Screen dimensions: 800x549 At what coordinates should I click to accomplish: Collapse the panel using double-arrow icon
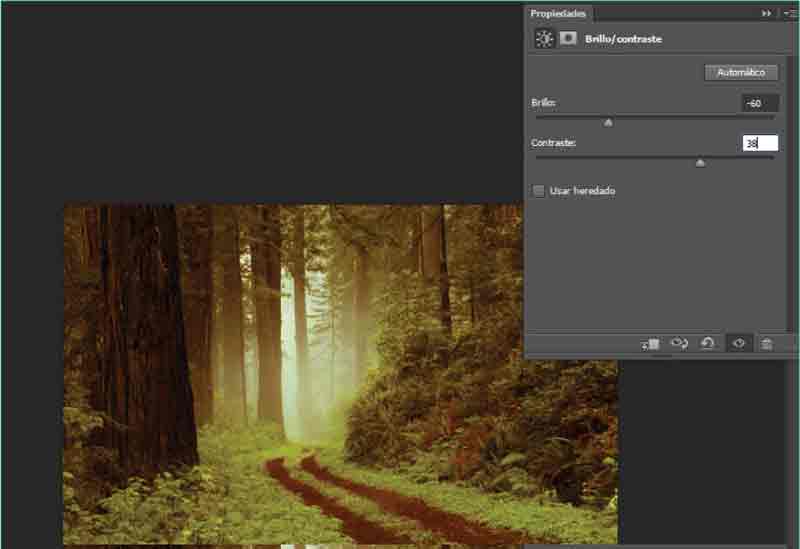coord(766,13)
